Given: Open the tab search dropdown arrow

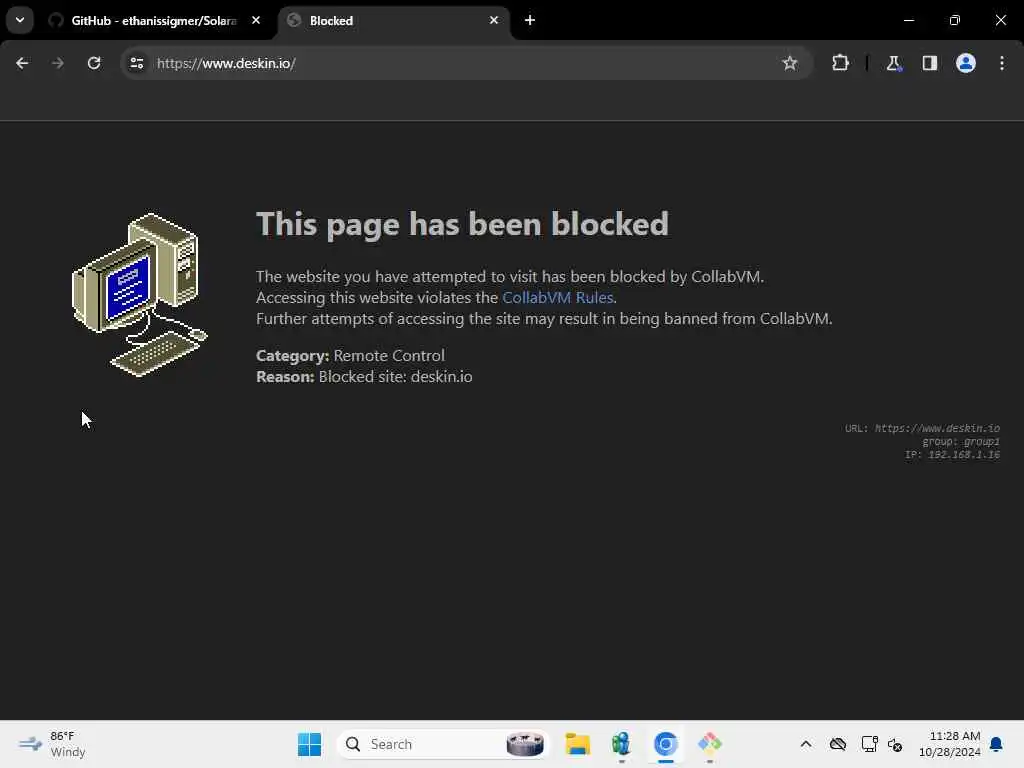Looking at the screenshot, I should coord(20,20).
